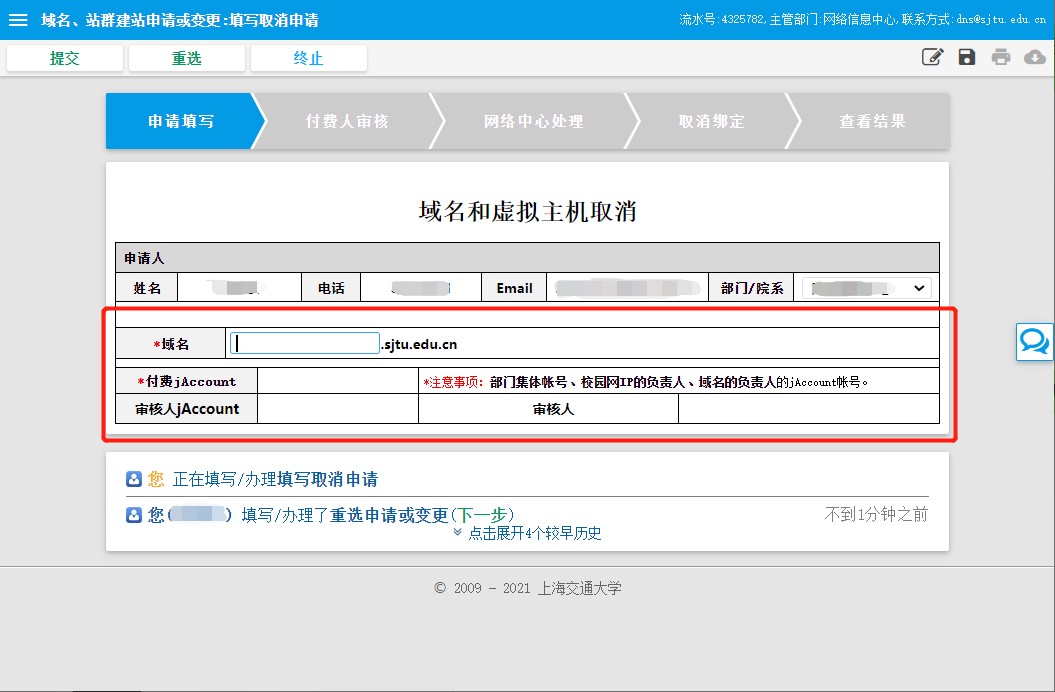Click the 域名和虚拟主机取消 heading
Image resolution: width=1055 pixels, height=692 pixels.
pos(528,211)
